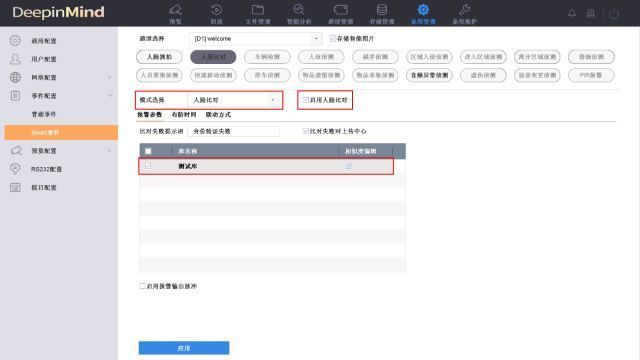This screenshot has height=360, width=640.
Task: Toggle save smart pictures (存储智能图片) checkbox
Action: pyautogui.click(x=333, y=38)
